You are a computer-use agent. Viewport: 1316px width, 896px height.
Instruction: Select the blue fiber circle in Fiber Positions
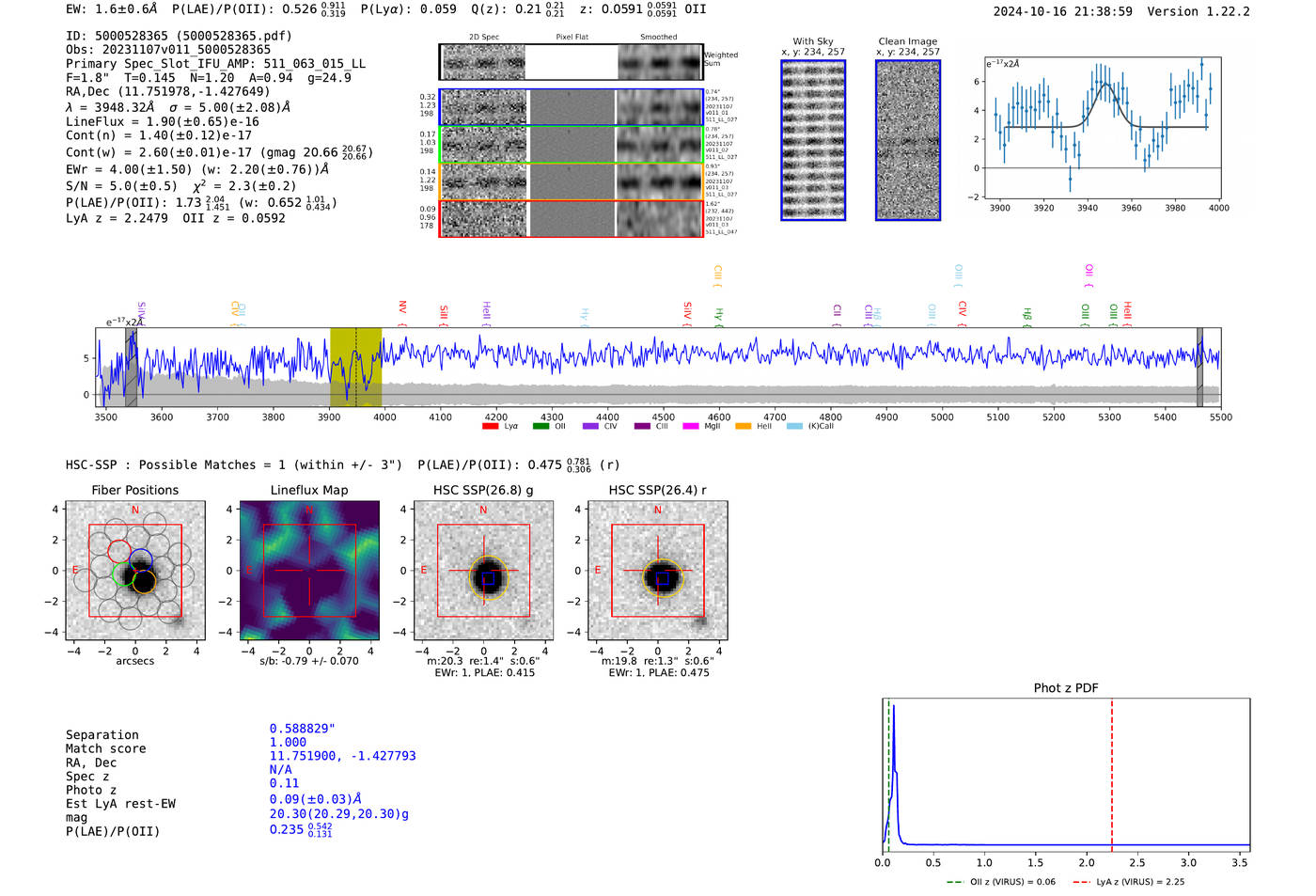coord(141,560)
